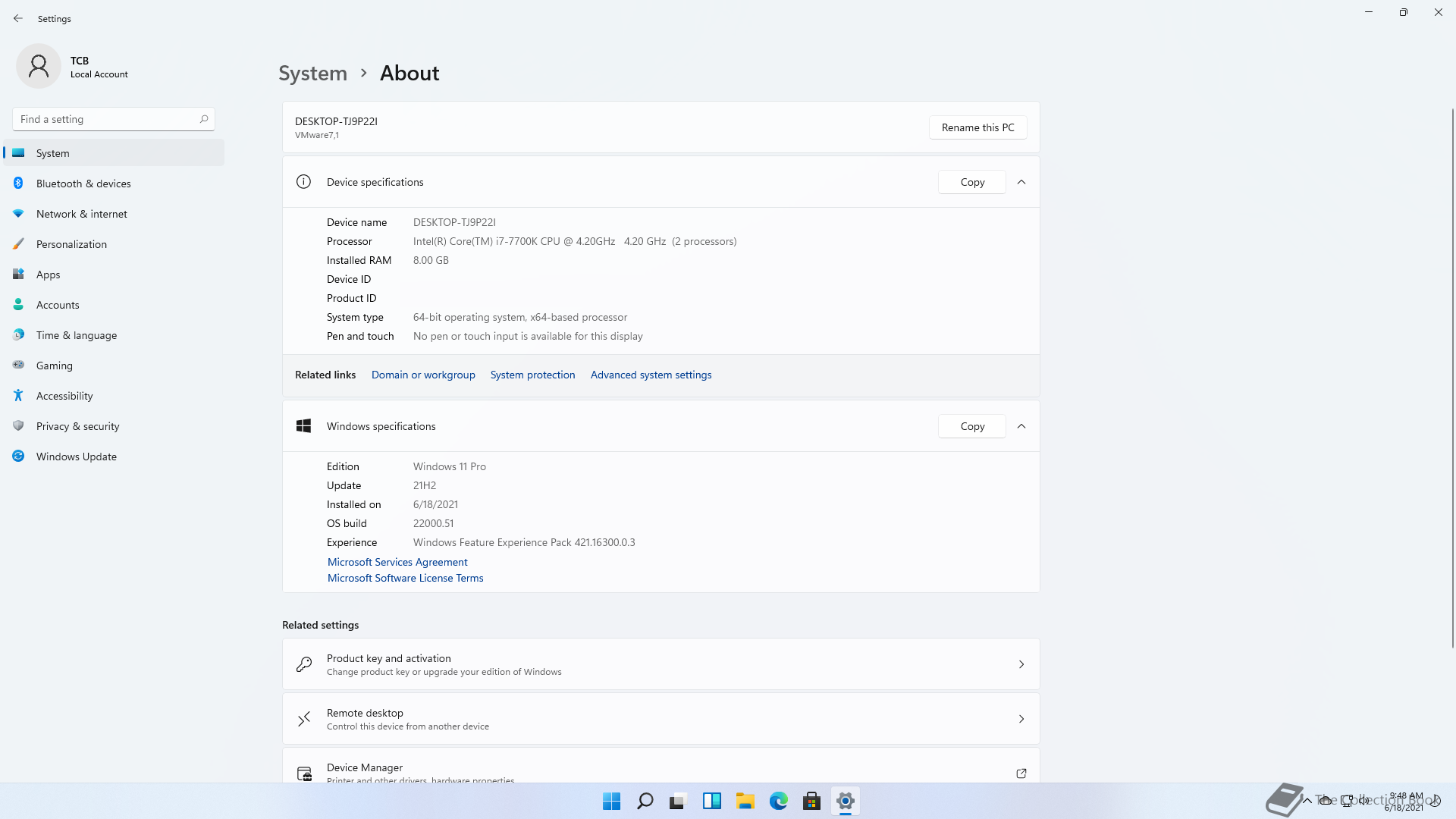Open the Microsoft Services Agreement link
Viewport: 1456px width, 819px height.
pos(397,562)
